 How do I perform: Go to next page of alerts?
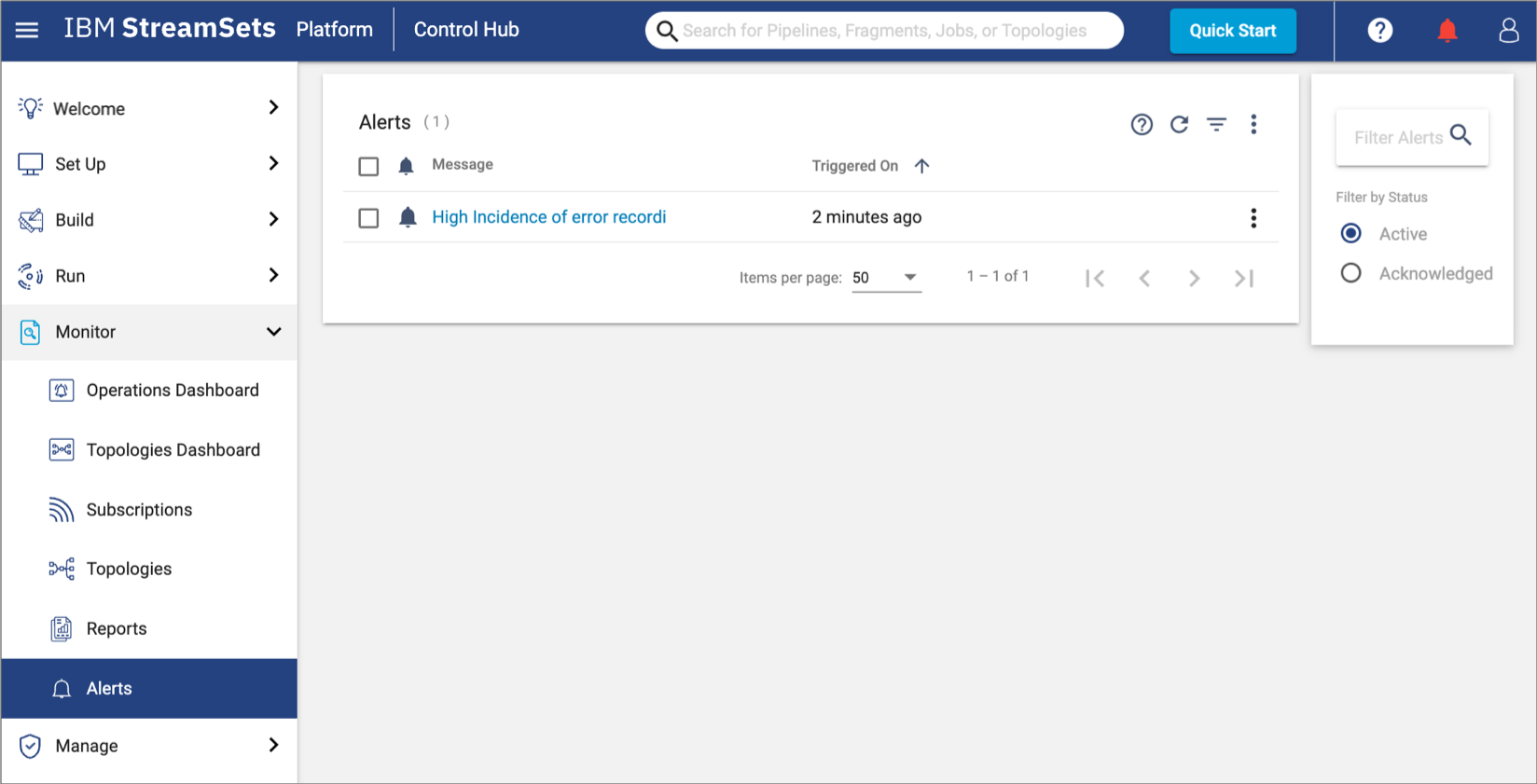[1194, 278]
